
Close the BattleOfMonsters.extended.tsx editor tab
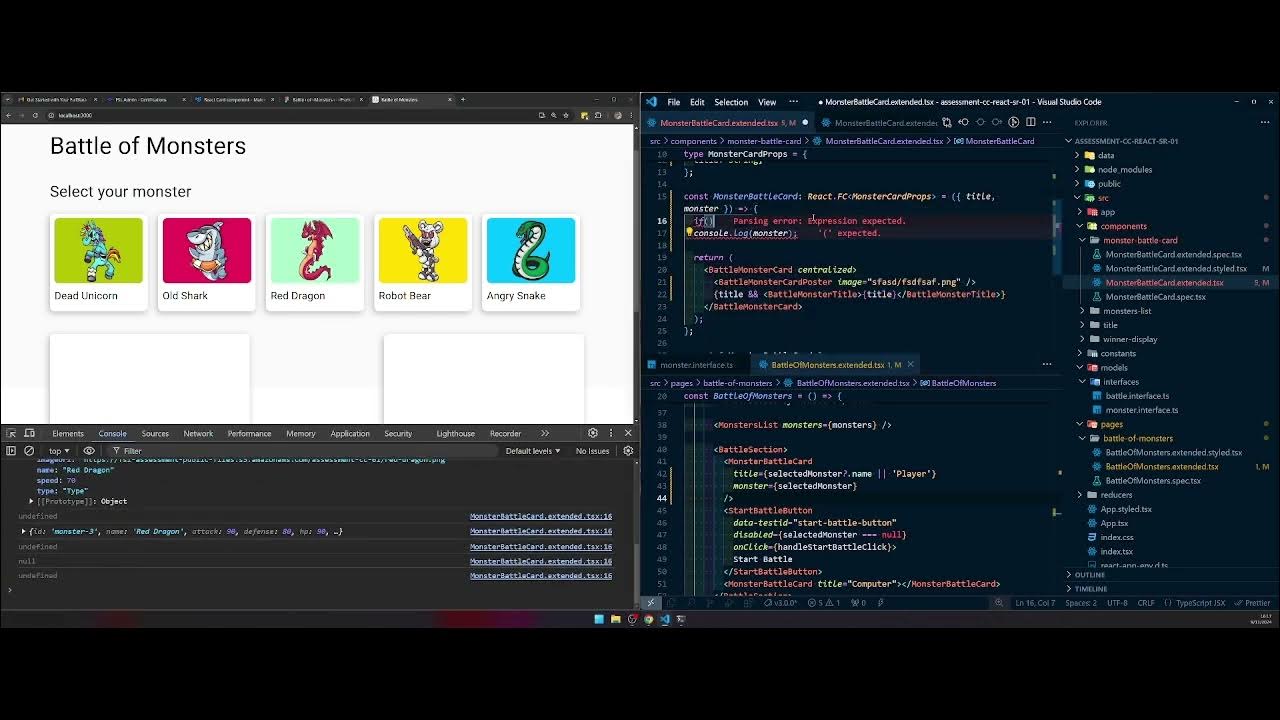910,364
